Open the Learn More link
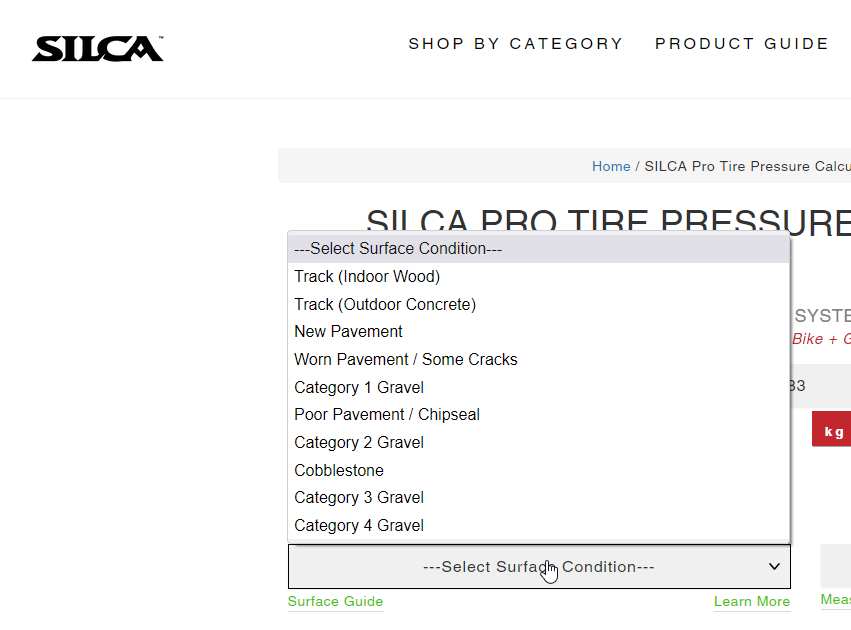Screen dimensions: 851x630 (x=752, y=602)
